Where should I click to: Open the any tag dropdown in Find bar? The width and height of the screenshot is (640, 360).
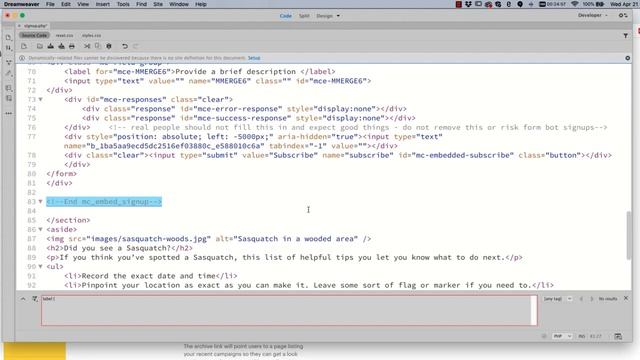pyautogui.click(x=557, y=299)
